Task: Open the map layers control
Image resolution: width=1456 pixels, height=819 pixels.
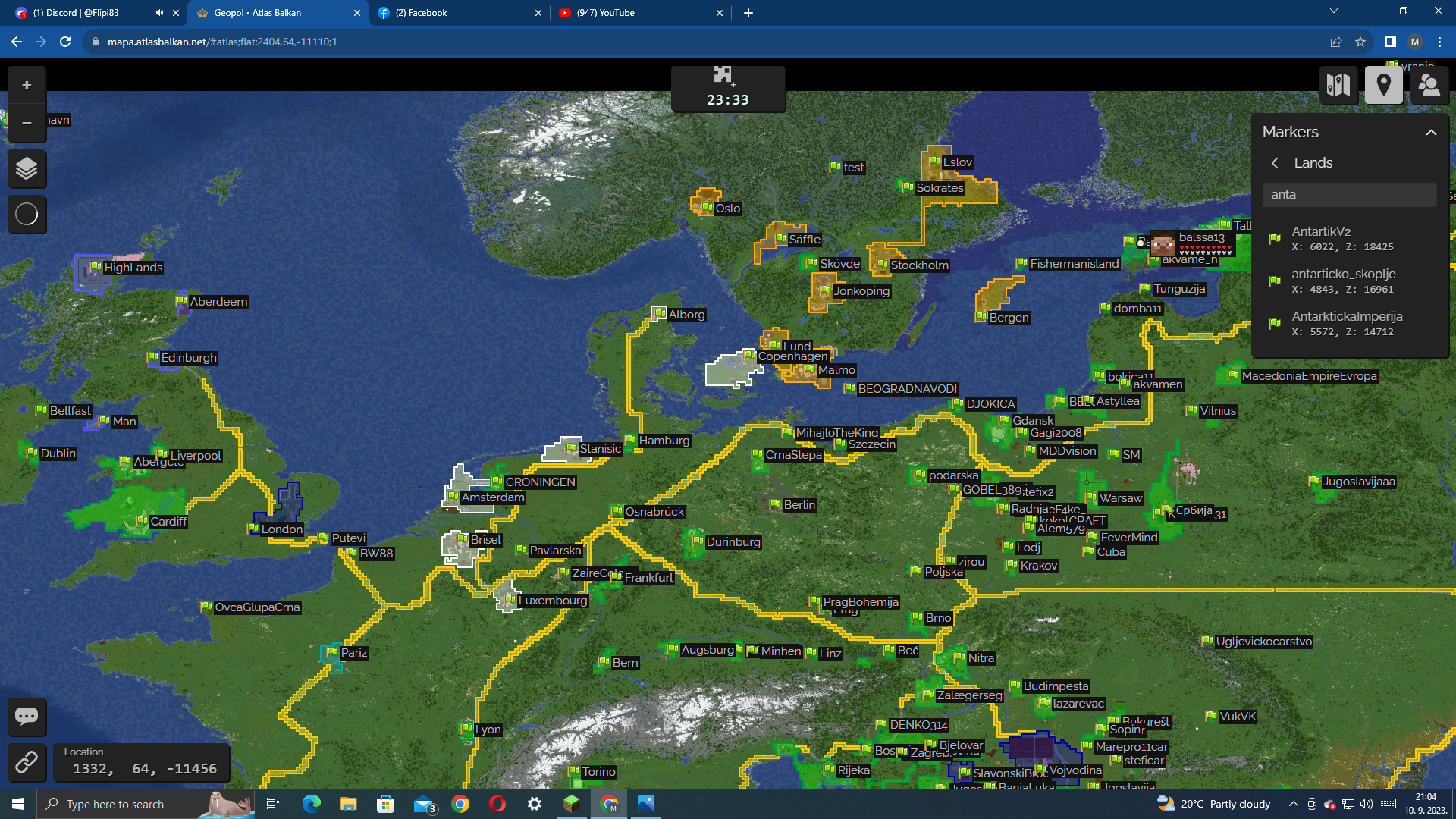Action: 27,168
